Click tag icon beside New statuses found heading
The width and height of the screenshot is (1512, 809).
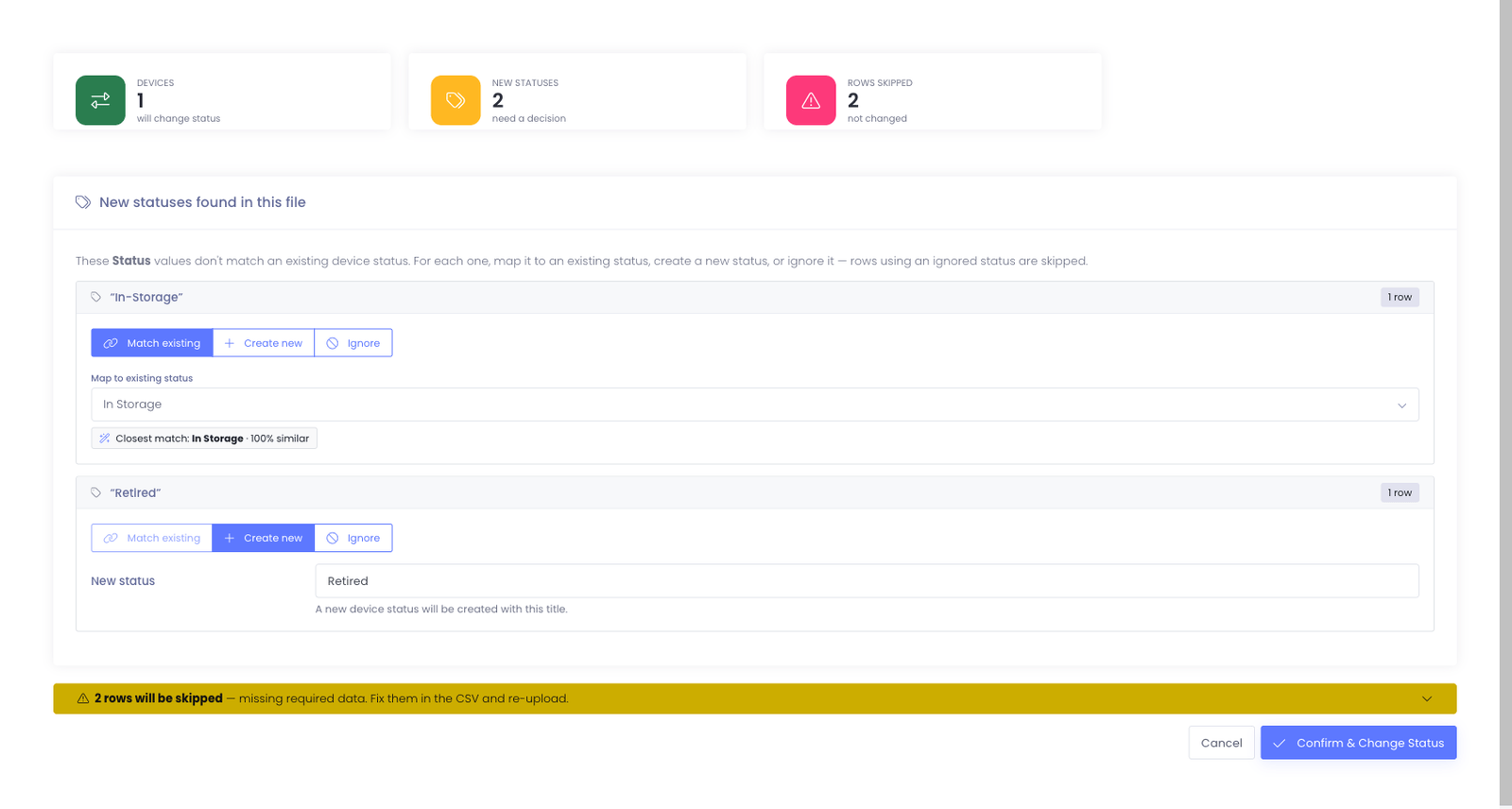click(x=83, y=202)
